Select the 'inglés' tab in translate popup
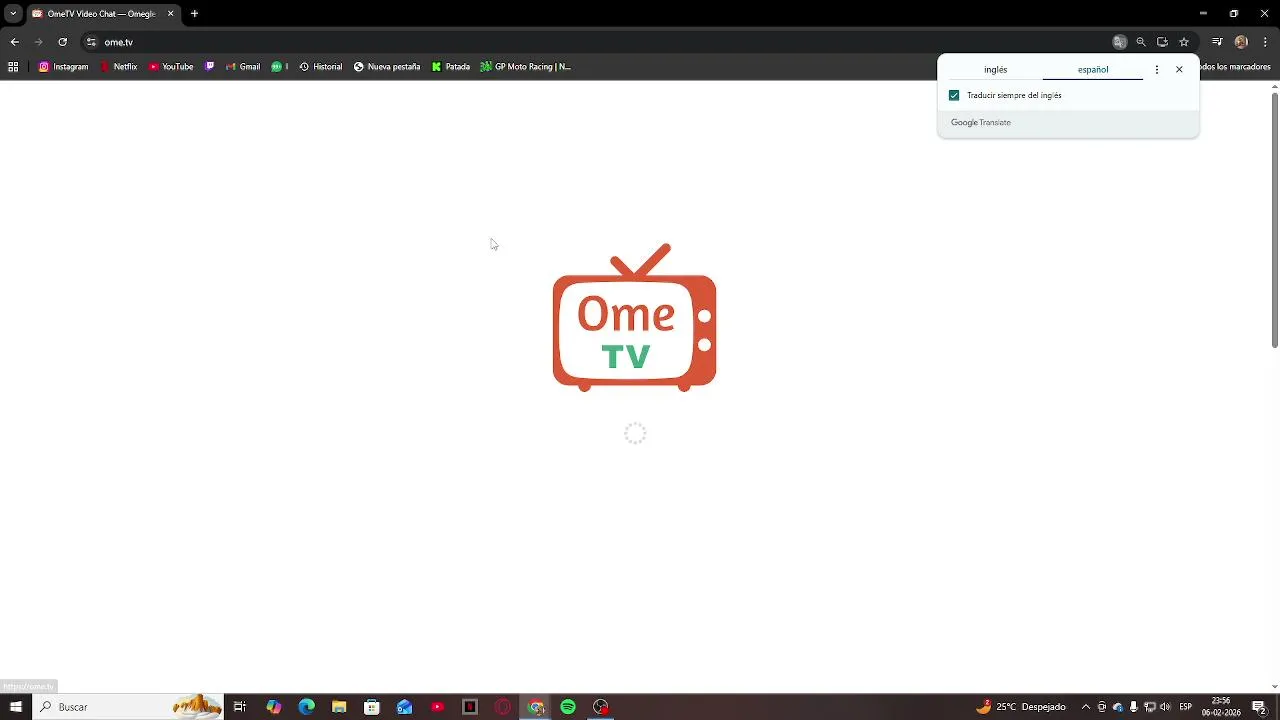This screenshot has width=1280, height=720. 995,70
